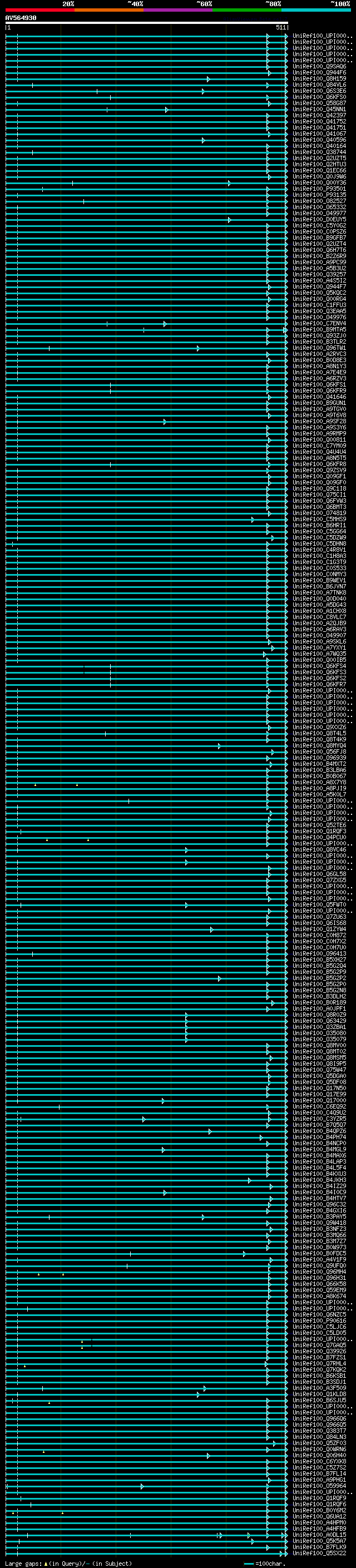Select label UniRef100_Q38744
The image size is (356, 1568).
(319, 152)
